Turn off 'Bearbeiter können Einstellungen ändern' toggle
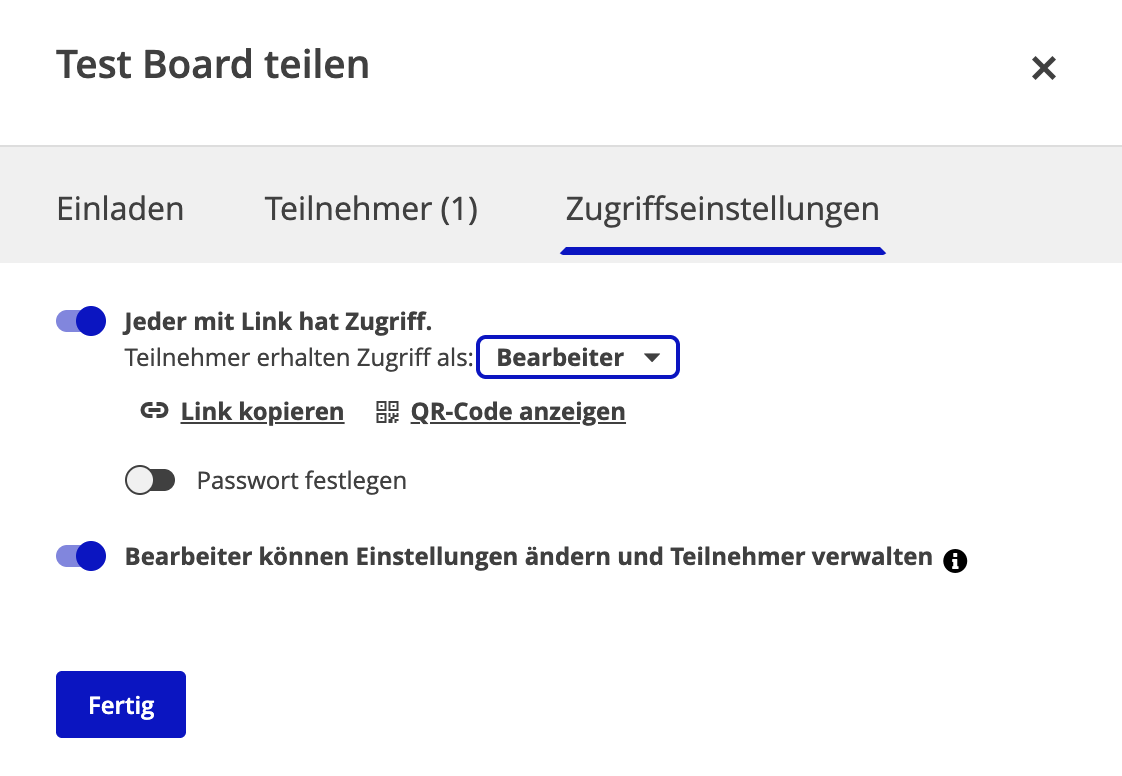Viewport: 1122px width, 776px height. tap(80, 556)
